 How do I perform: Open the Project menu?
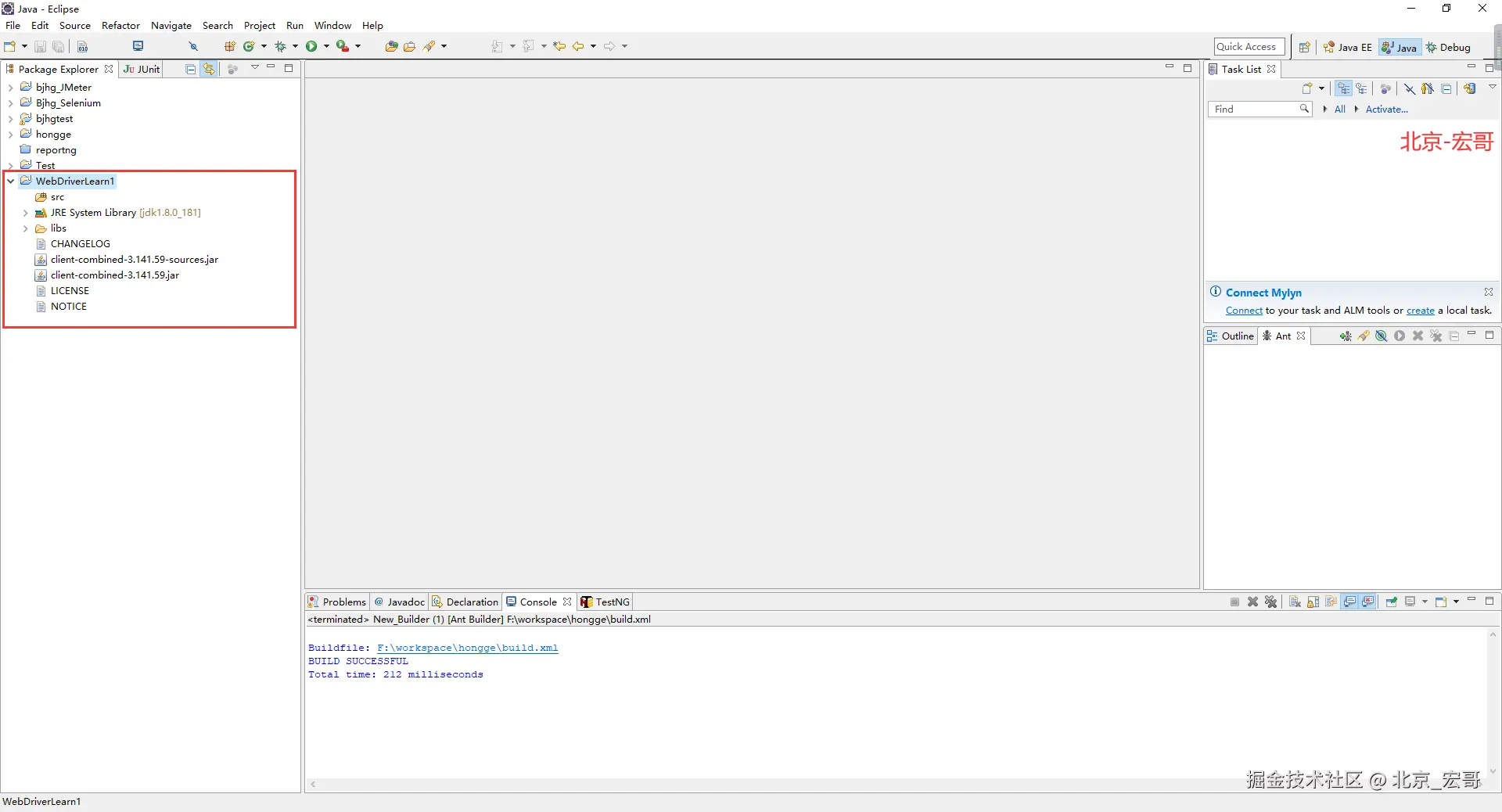260,26
